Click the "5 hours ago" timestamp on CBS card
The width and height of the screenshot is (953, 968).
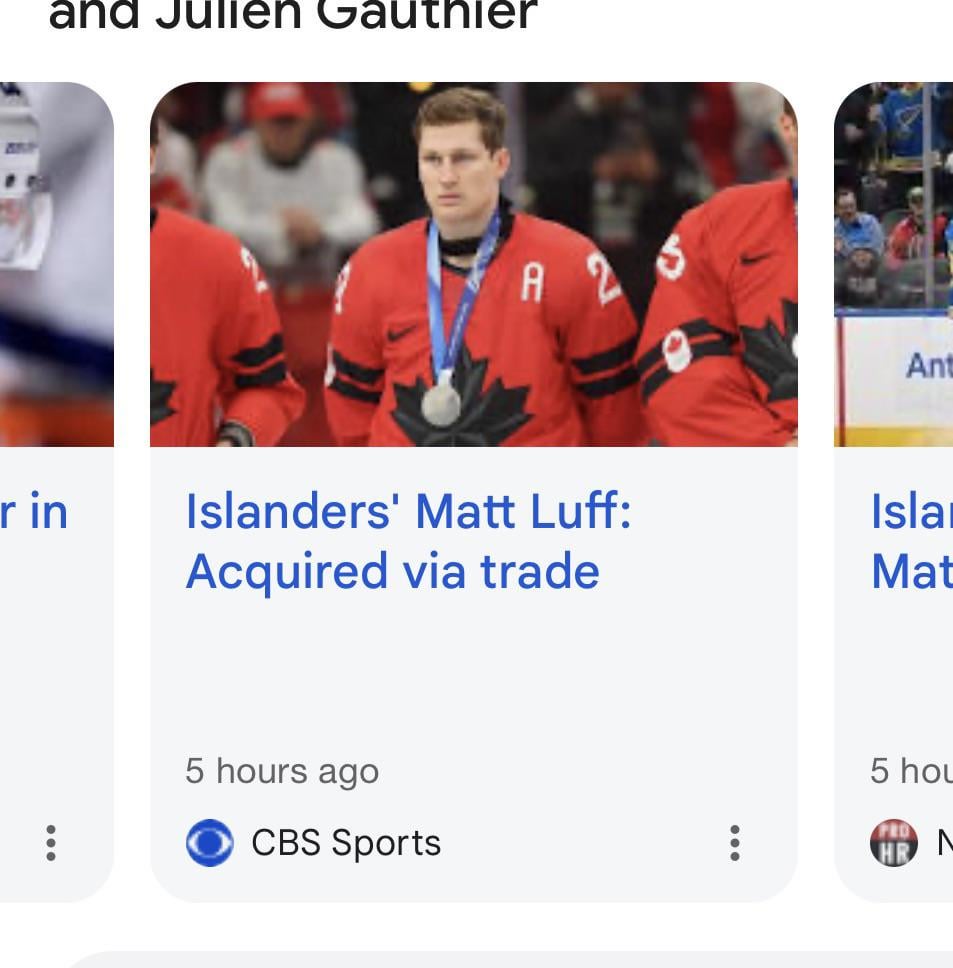tap(282, 771)
